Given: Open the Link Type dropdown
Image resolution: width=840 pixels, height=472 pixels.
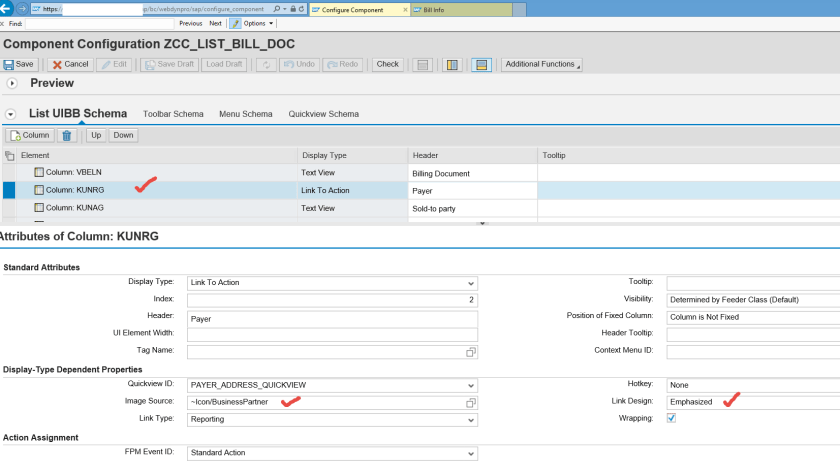Looking at the screenshot, I should tap(471, 419).
